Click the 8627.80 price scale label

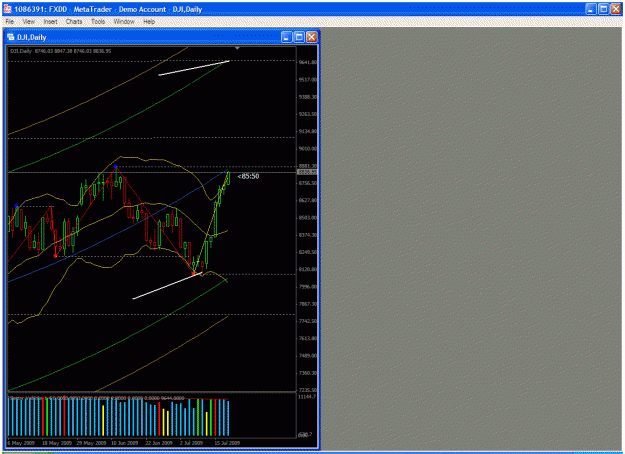pyautogui.click(x=308, y=200)
